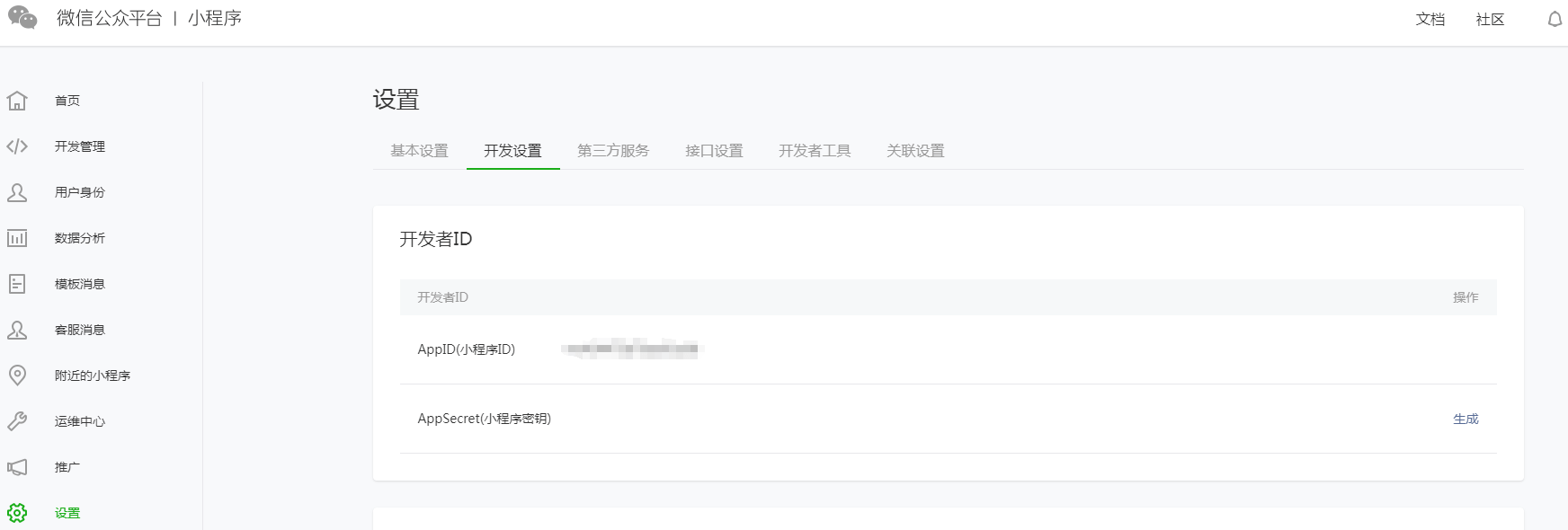Viewport: 1568px width, 530px height.
Task: Click 生成 to generate AppSecret
Action: [1466, 419]
